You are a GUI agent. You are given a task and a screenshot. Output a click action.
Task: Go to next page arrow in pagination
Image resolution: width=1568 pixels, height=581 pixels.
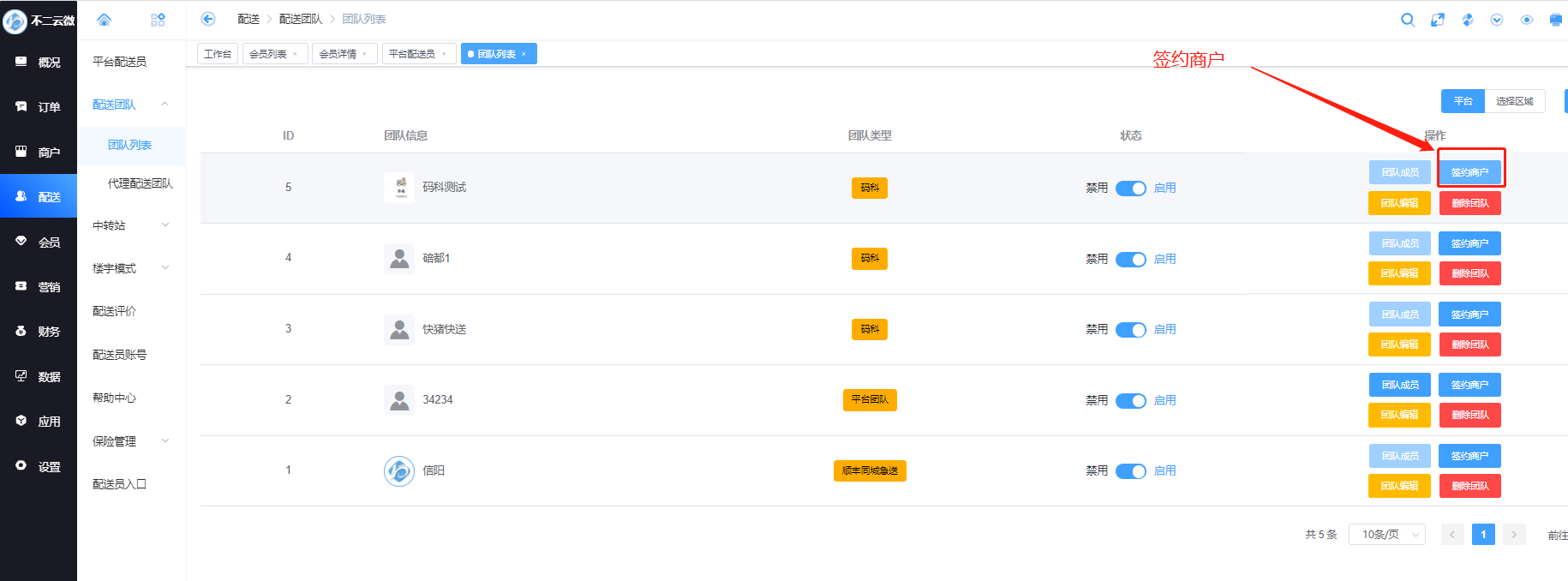[1514, 535]
